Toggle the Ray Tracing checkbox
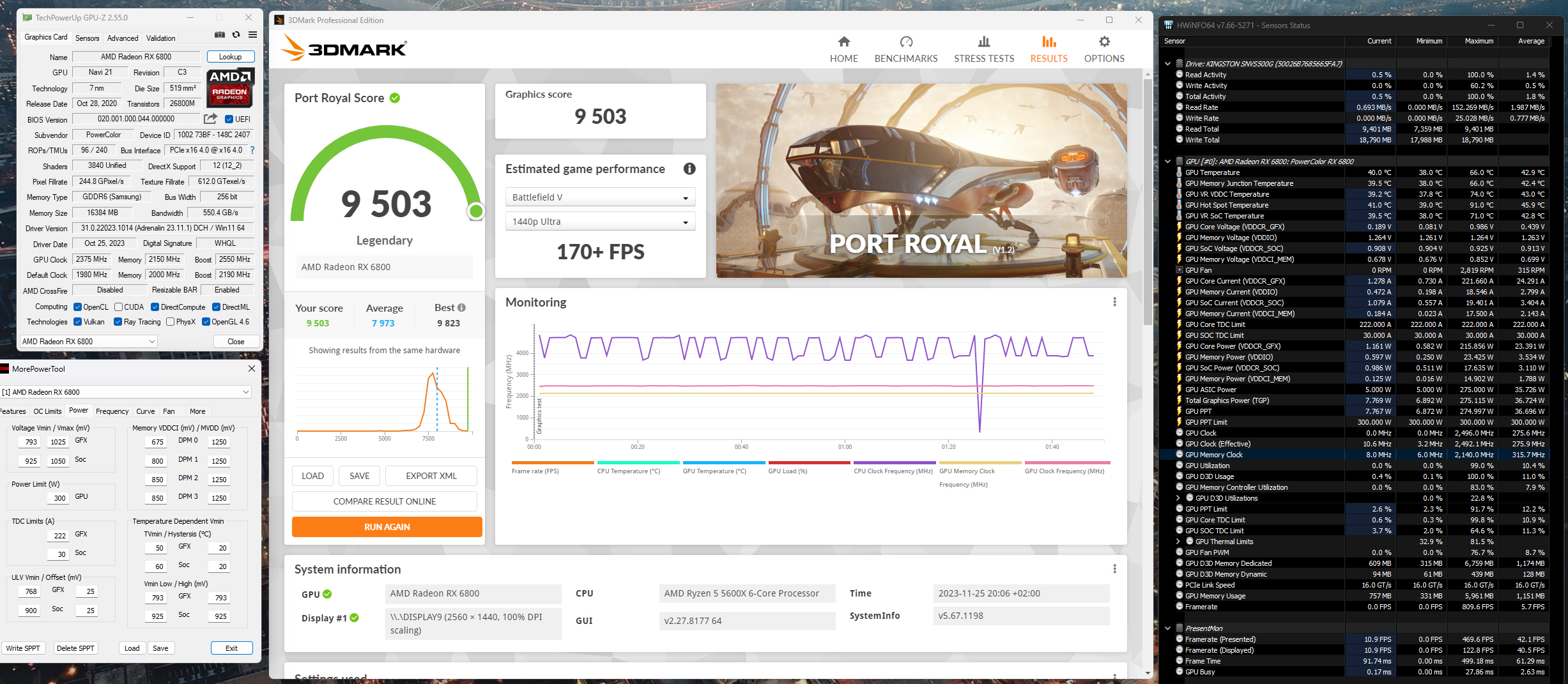This screenshot has width=1568, height=684. point(118,322)
